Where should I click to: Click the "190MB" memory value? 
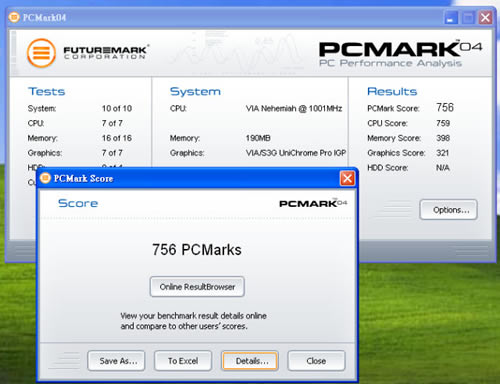tap(258, 138)
